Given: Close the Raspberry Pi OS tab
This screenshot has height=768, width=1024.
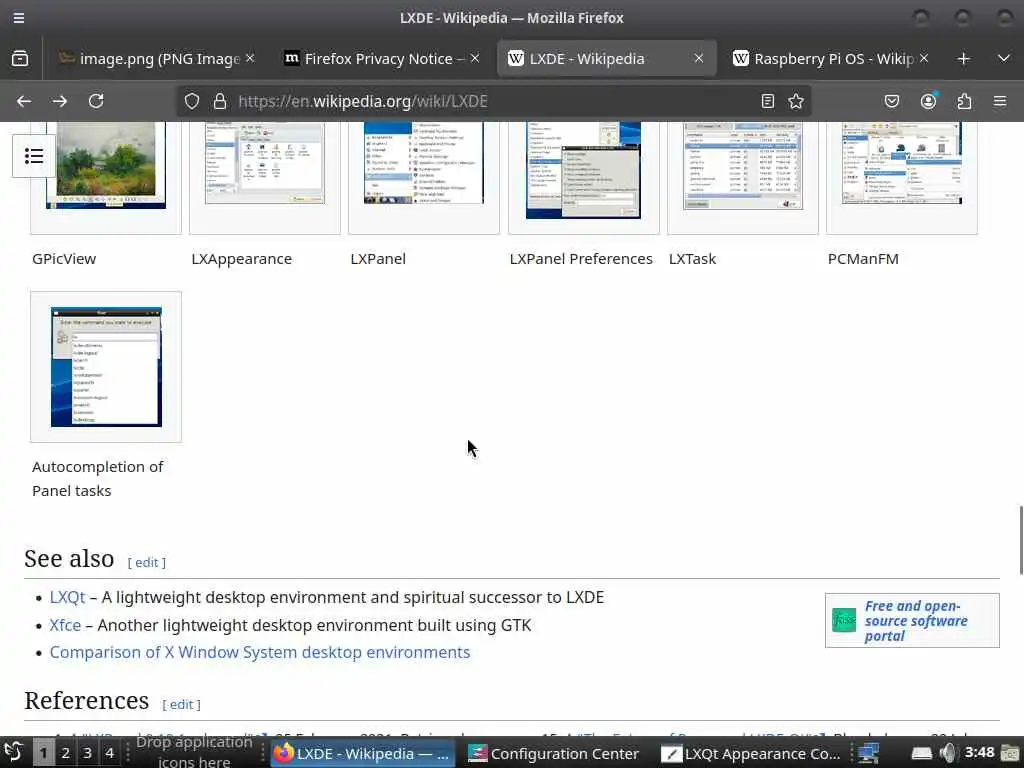Looking at the screenshot, I should click(x=924, y=59).
